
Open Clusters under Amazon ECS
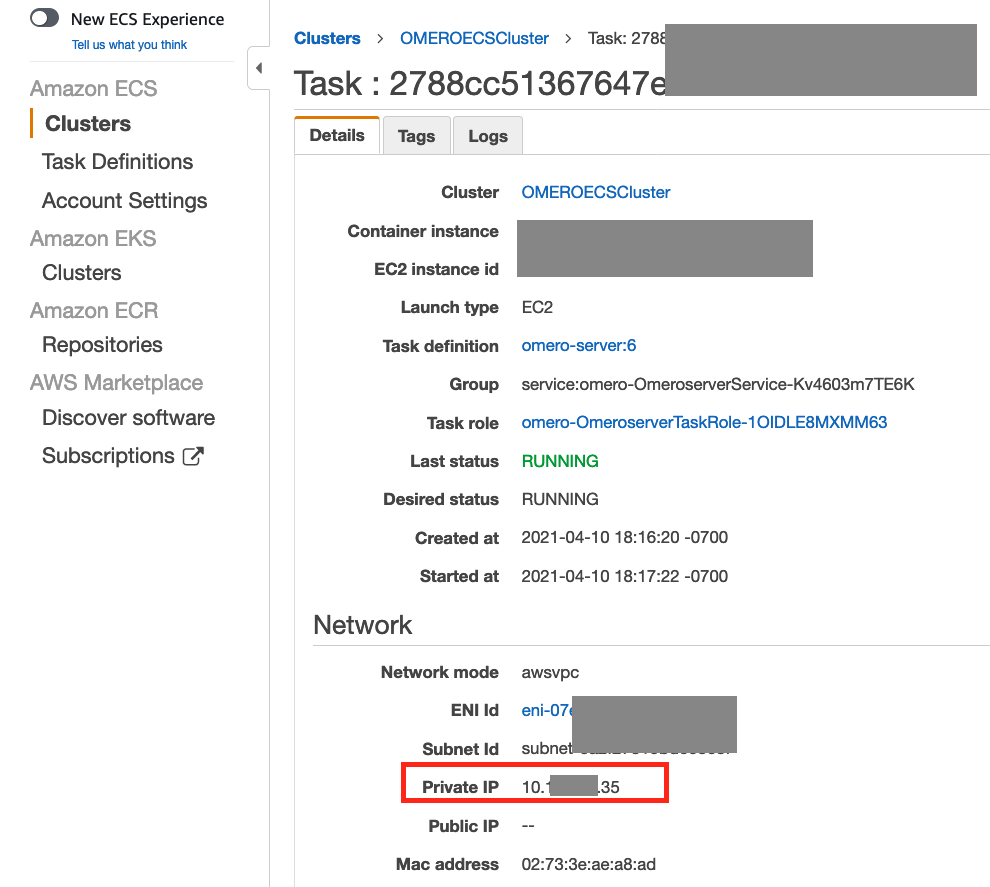pos(88,124)
